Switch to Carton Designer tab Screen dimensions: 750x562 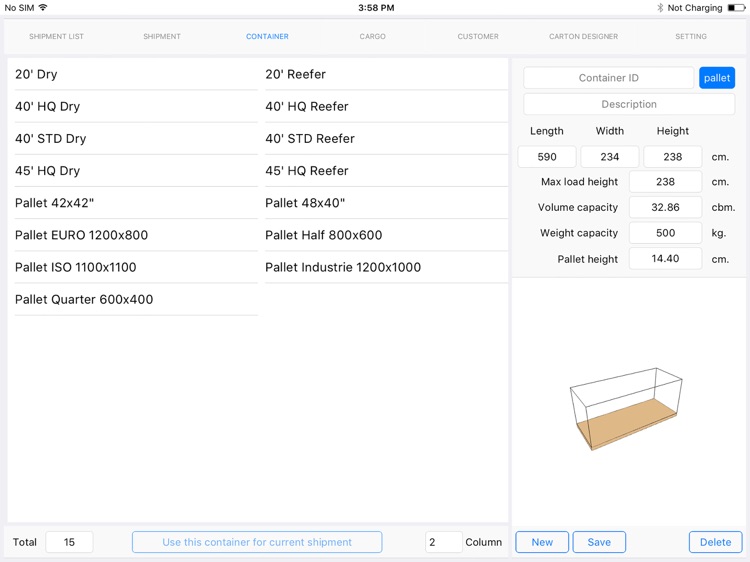click(x=584, y=36)
